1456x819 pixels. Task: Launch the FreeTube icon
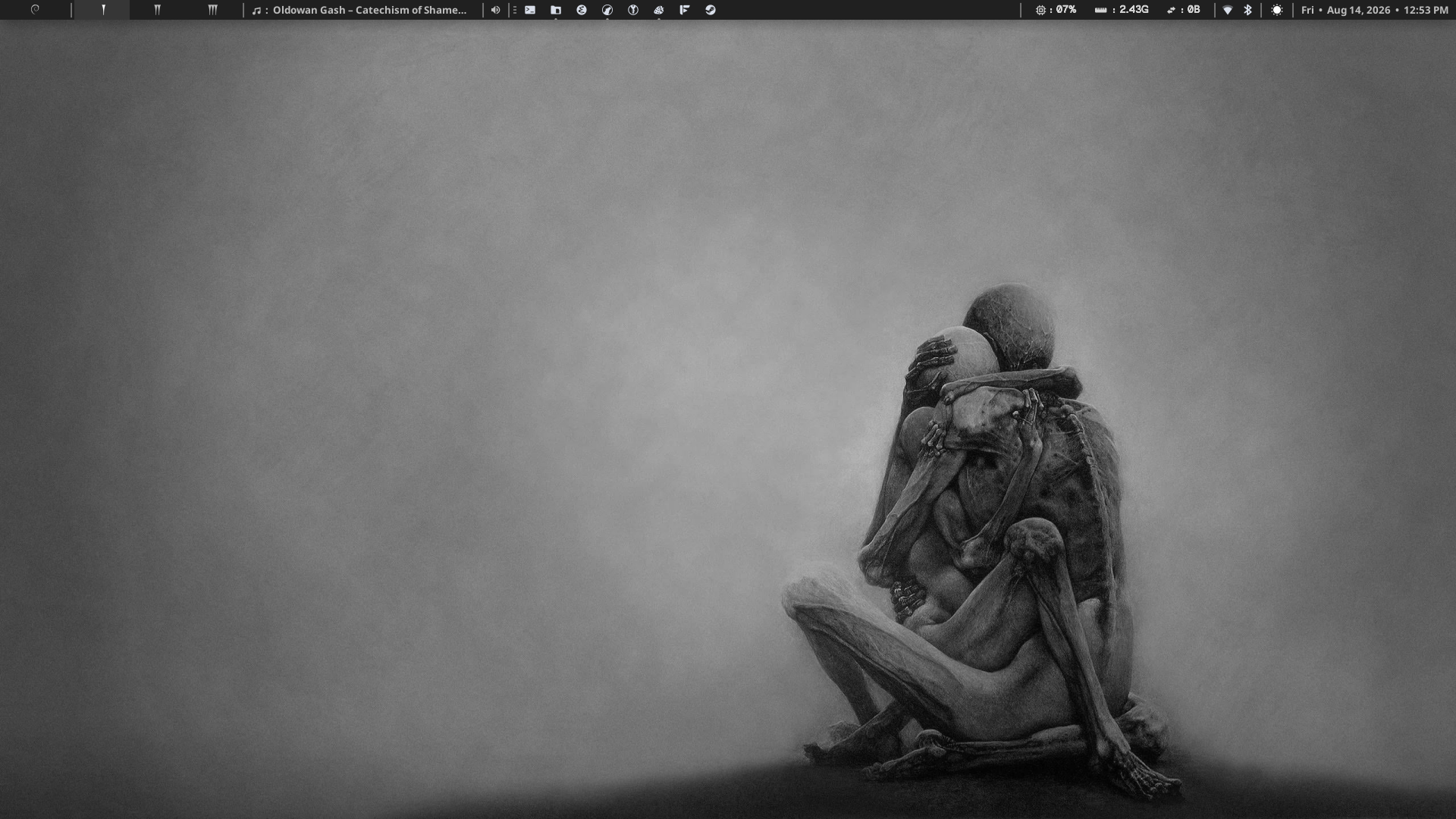[x=685, y=10]
